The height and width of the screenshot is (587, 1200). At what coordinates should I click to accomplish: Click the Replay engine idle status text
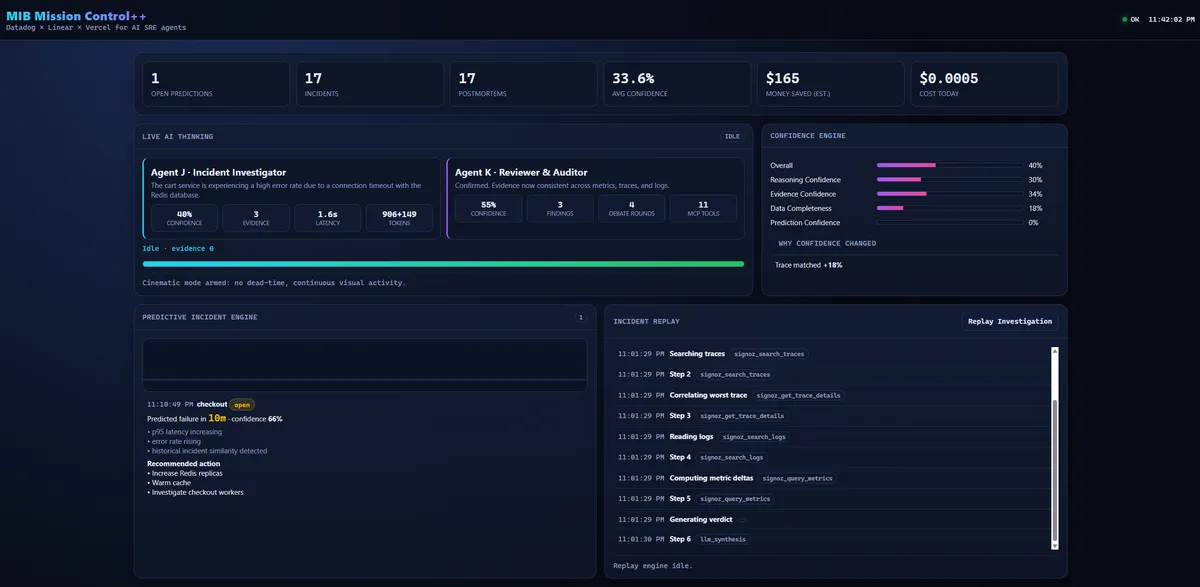(x=652, y=566)
